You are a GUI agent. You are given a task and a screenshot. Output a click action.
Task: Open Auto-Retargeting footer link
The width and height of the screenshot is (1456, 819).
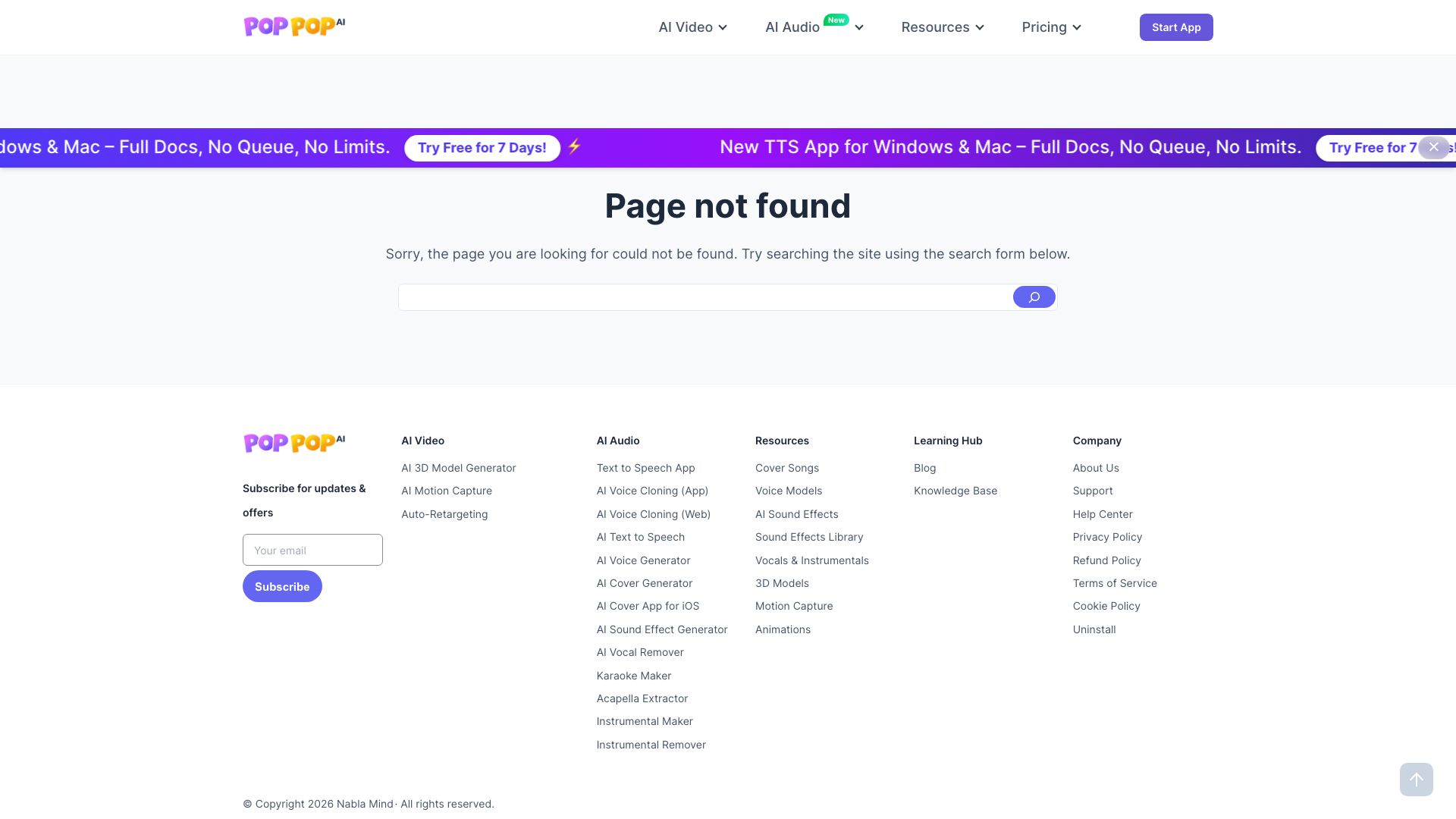(x=444, y=514)
